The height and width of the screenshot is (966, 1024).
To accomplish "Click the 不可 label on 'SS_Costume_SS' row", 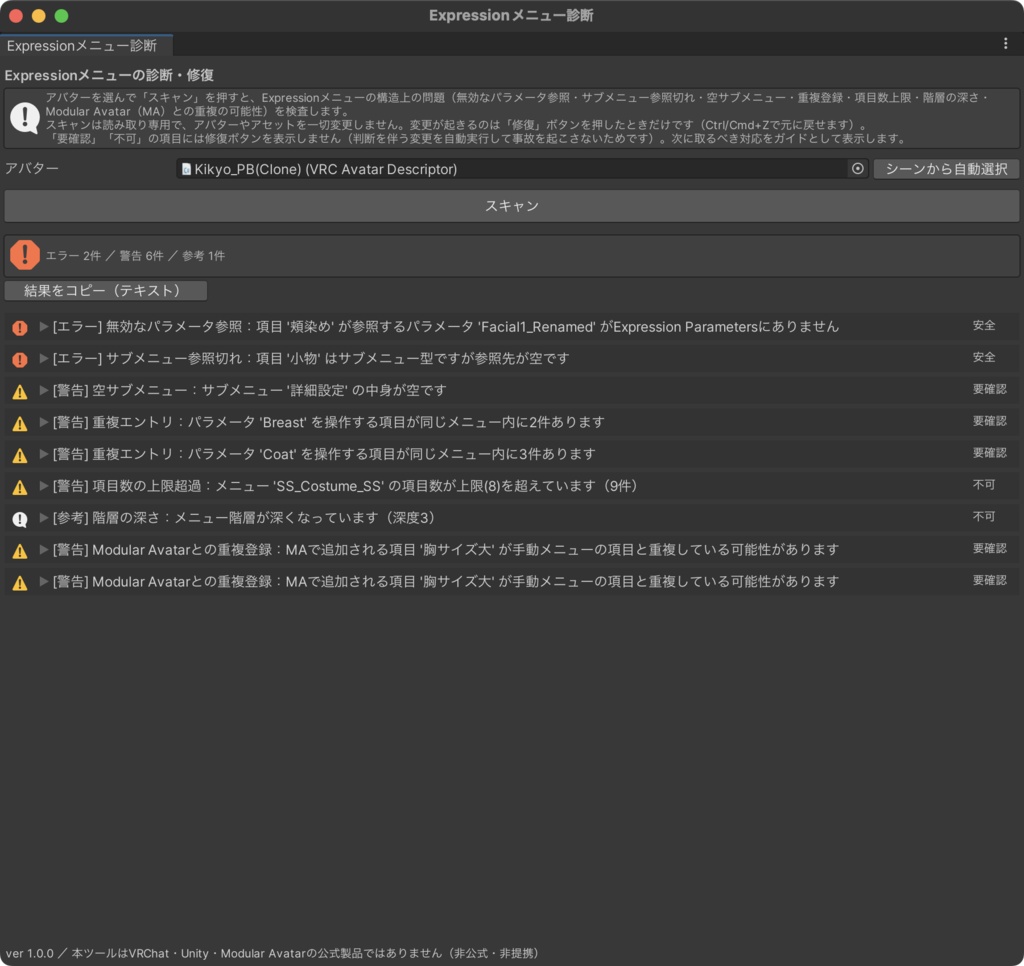I will (984, 485).
